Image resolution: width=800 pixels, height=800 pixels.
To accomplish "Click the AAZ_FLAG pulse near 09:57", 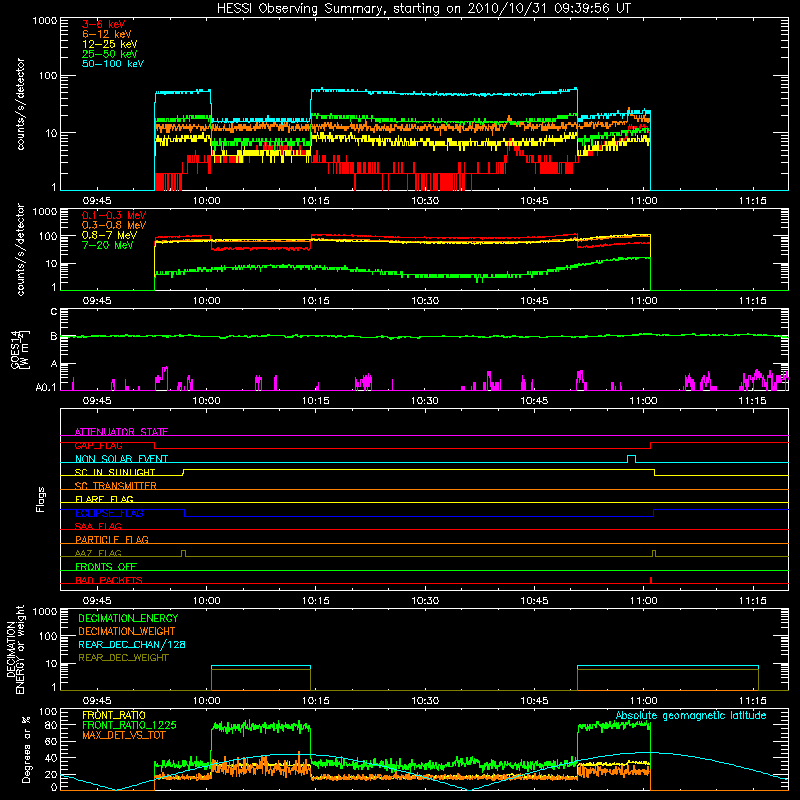I will tap(184, 553).
